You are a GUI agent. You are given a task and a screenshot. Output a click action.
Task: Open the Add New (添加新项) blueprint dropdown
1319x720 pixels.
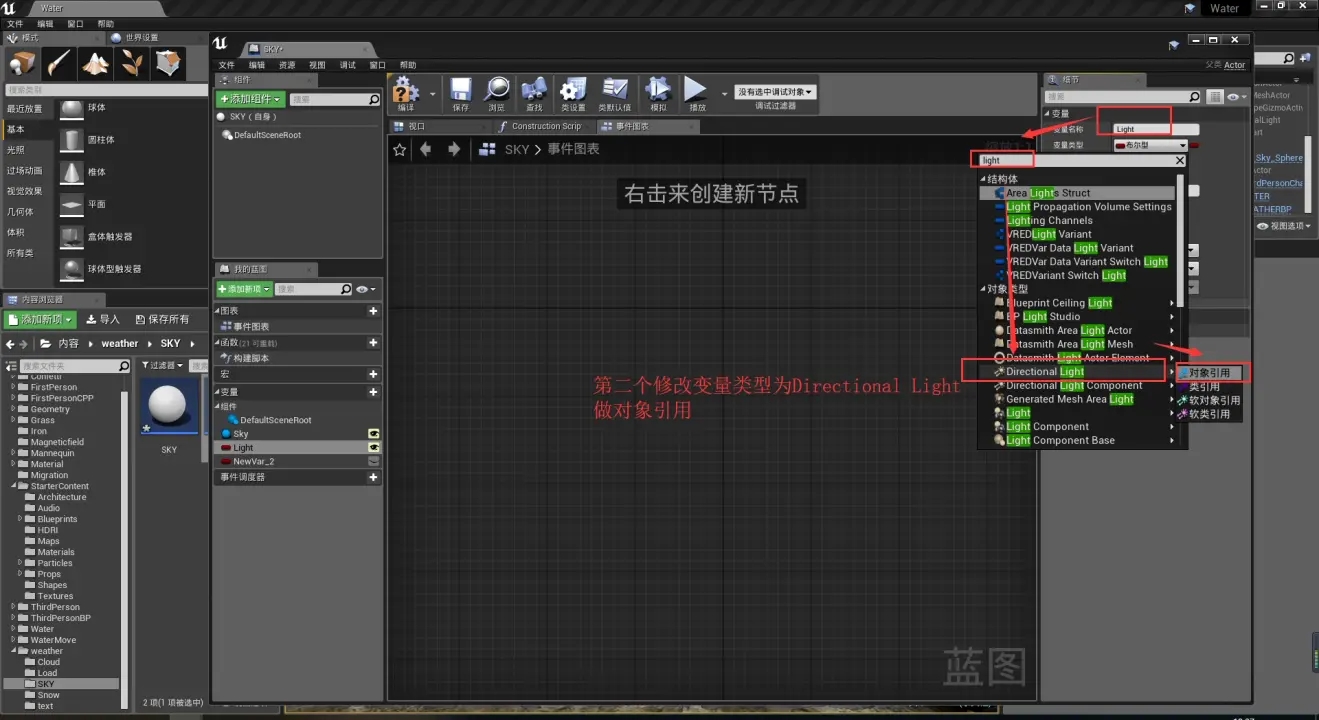[x=244, y=289]
